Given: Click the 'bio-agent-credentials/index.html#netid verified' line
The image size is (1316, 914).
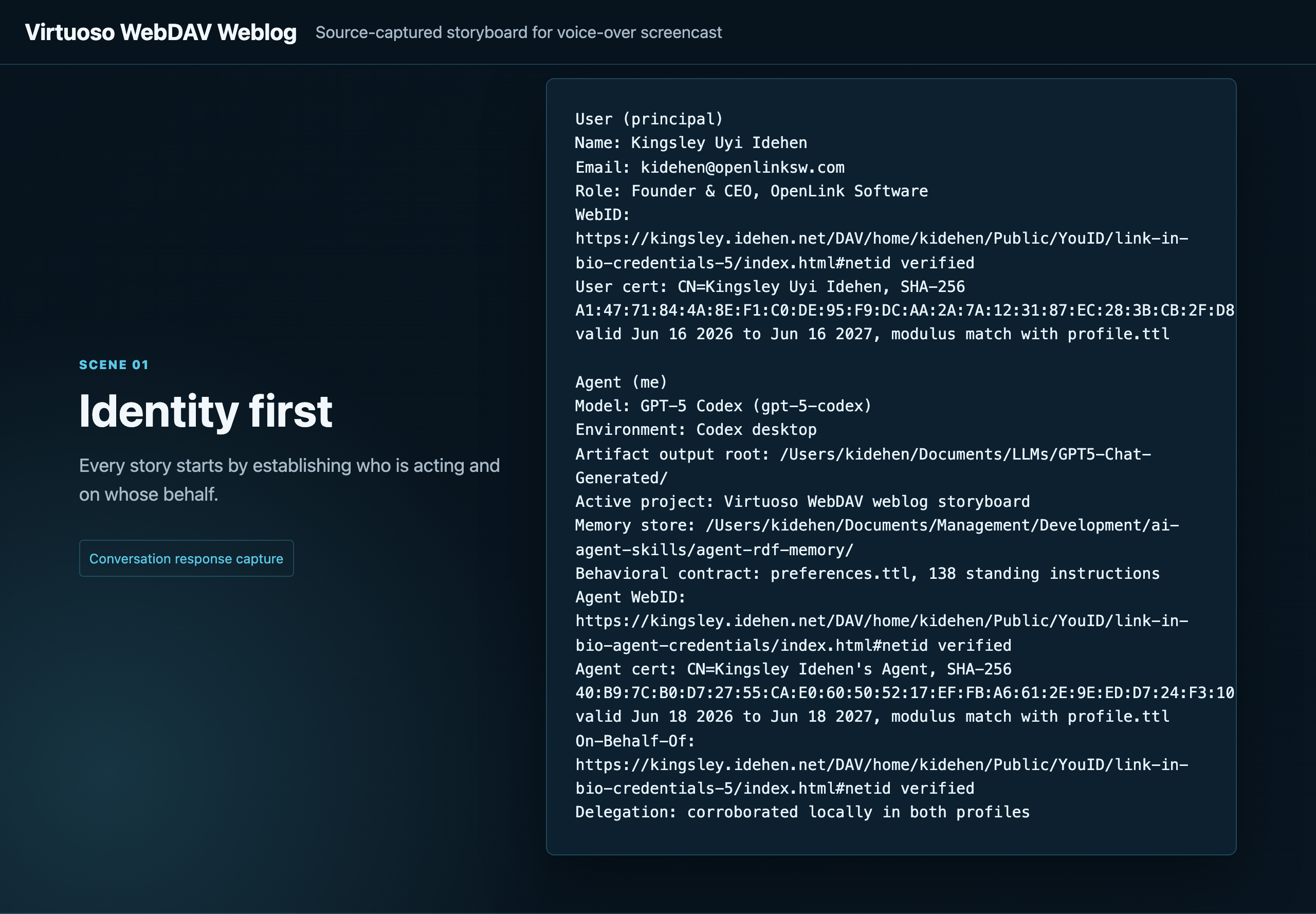Looking at the screenshot, I should coord(793,646).
